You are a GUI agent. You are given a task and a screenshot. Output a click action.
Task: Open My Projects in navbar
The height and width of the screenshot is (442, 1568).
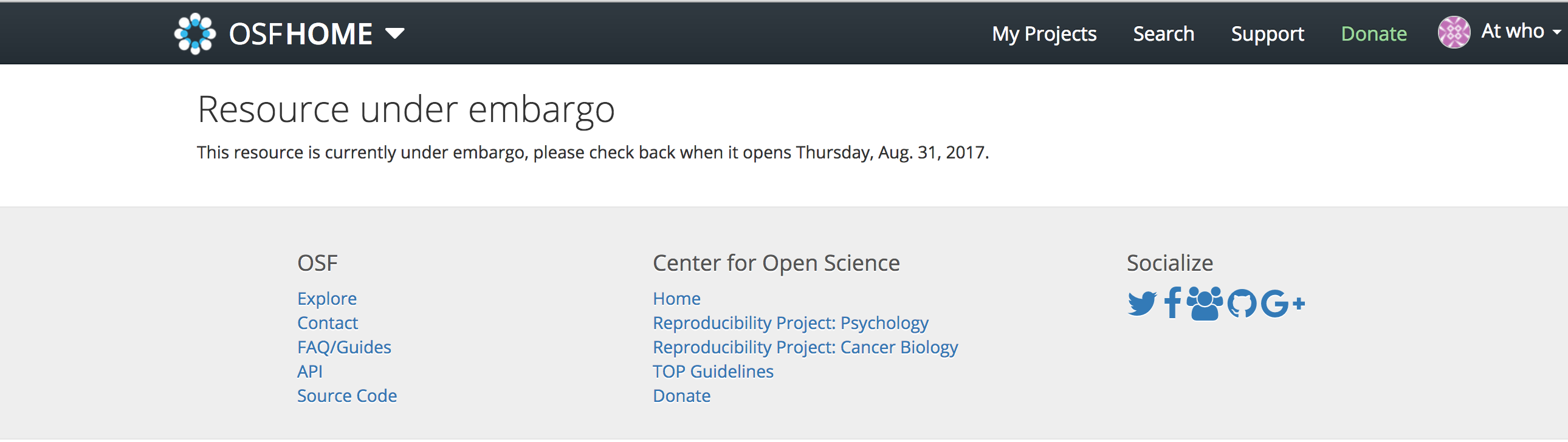coord(1044,34)
